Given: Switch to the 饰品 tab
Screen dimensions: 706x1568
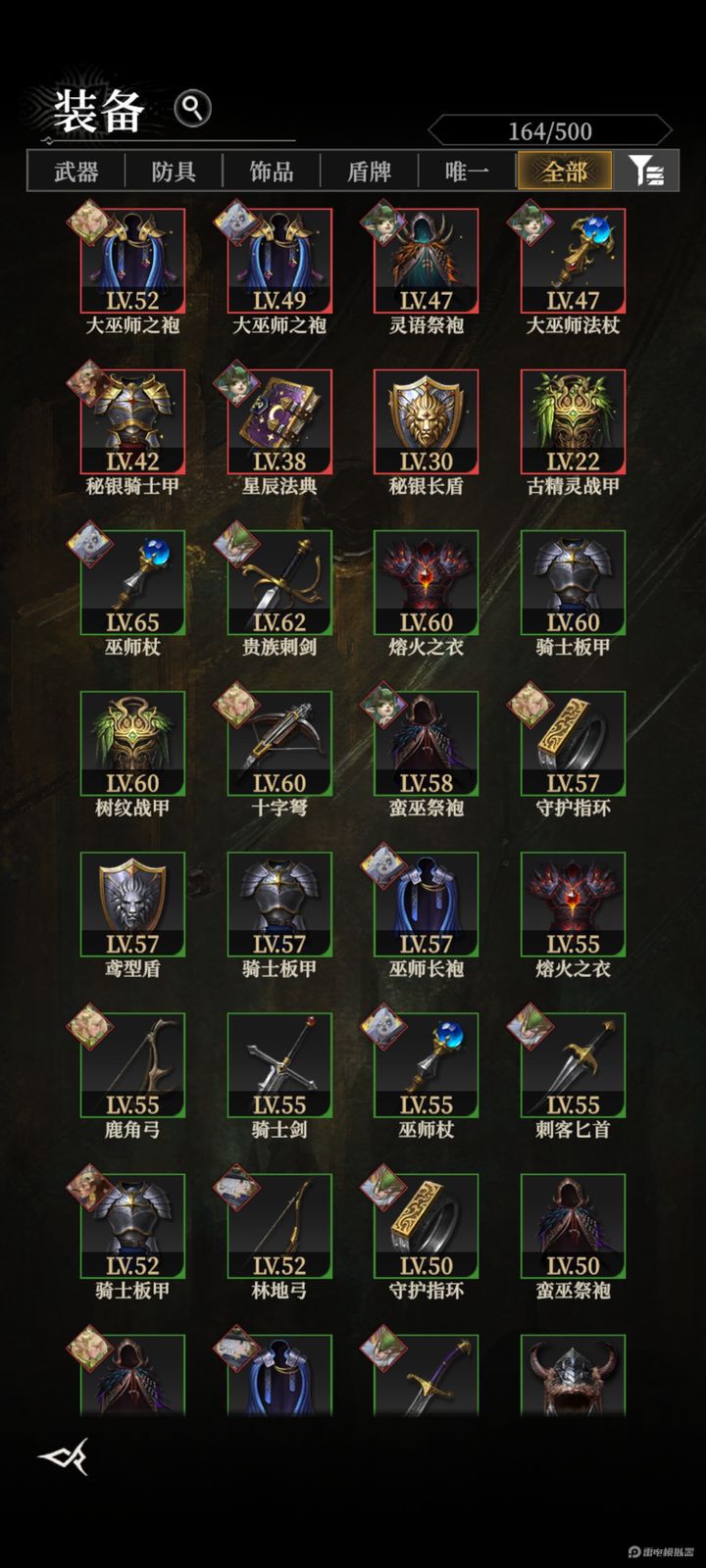Looking at the screenshot, I should (272, 171).
